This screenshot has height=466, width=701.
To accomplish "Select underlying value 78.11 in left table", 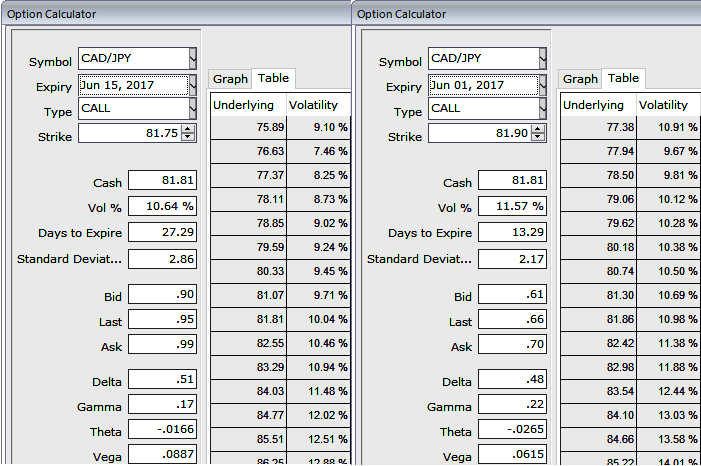I will pos(248,199).
